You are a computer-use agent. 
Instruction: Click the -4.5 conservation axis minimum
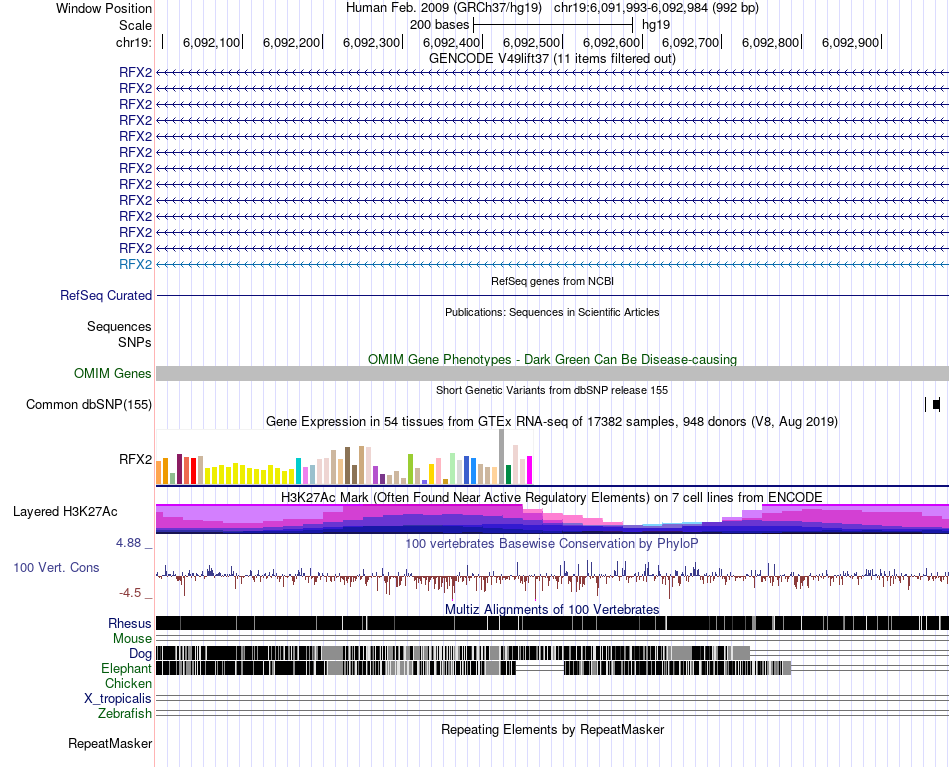click(130, 593)
